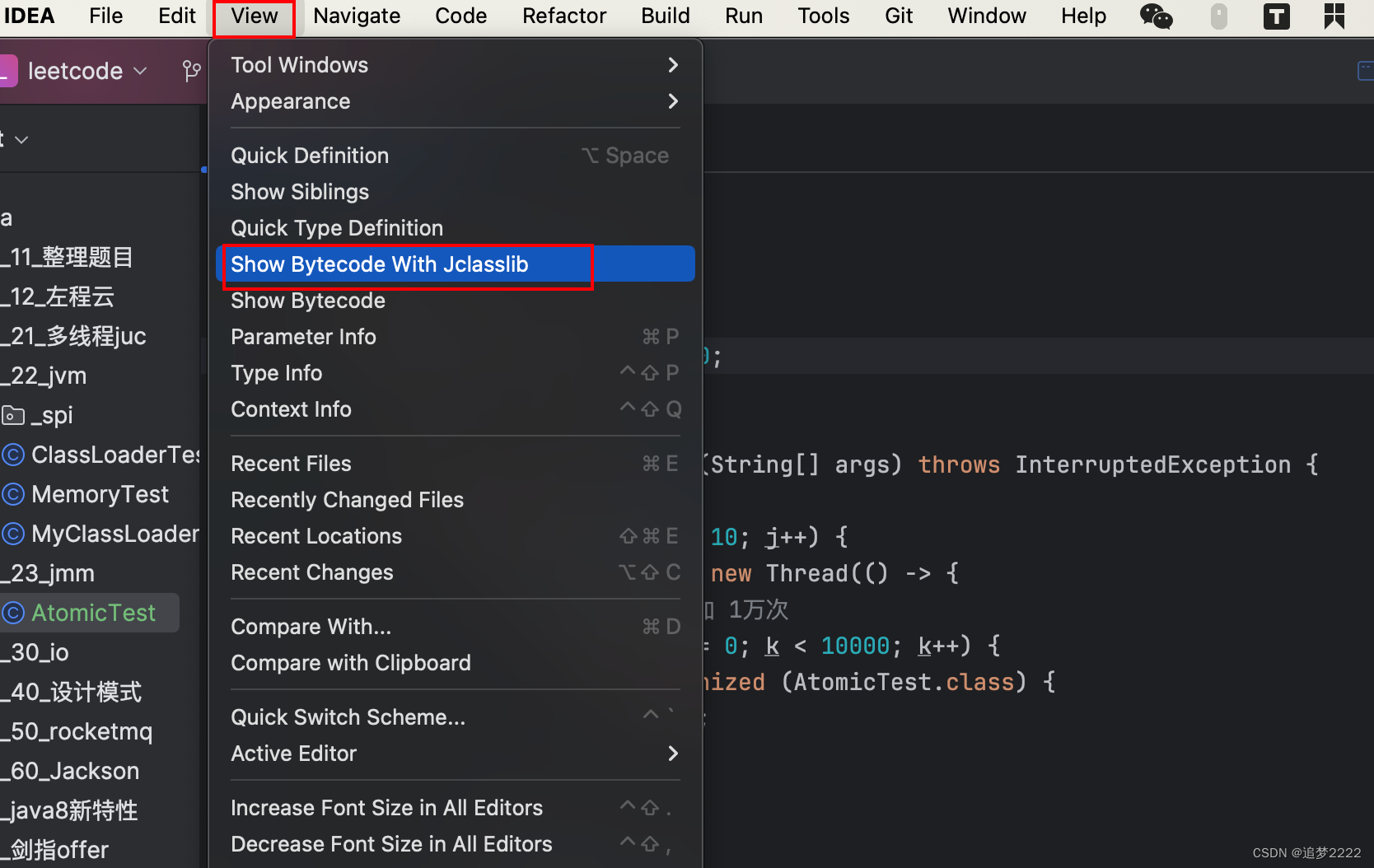Click the MyClassLoader class icon
The image size is (1374, 868).
12,534
